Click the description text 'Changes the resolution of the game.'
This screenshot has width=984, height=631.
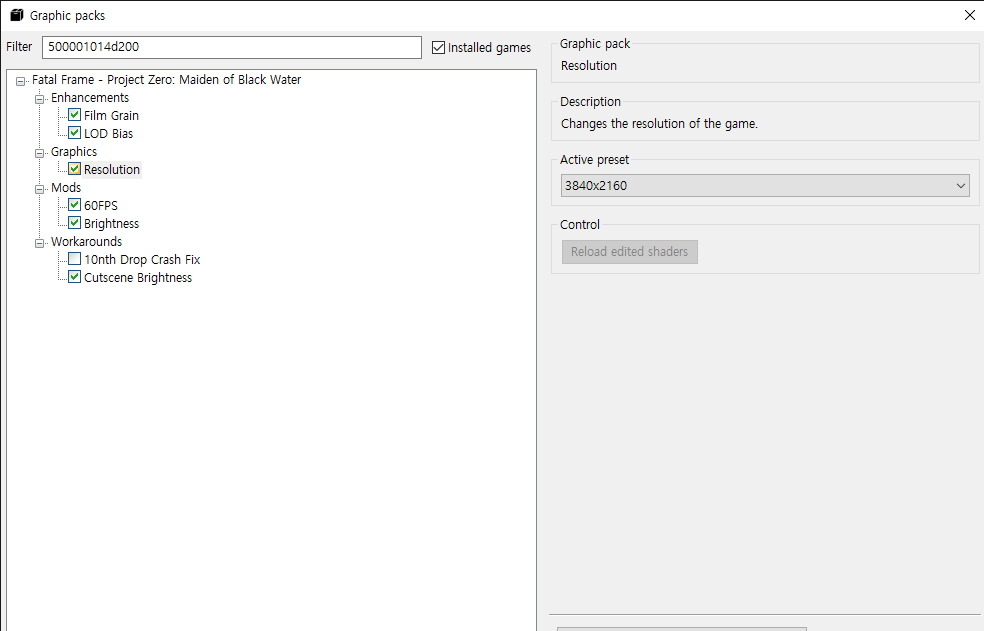[659, 124]
